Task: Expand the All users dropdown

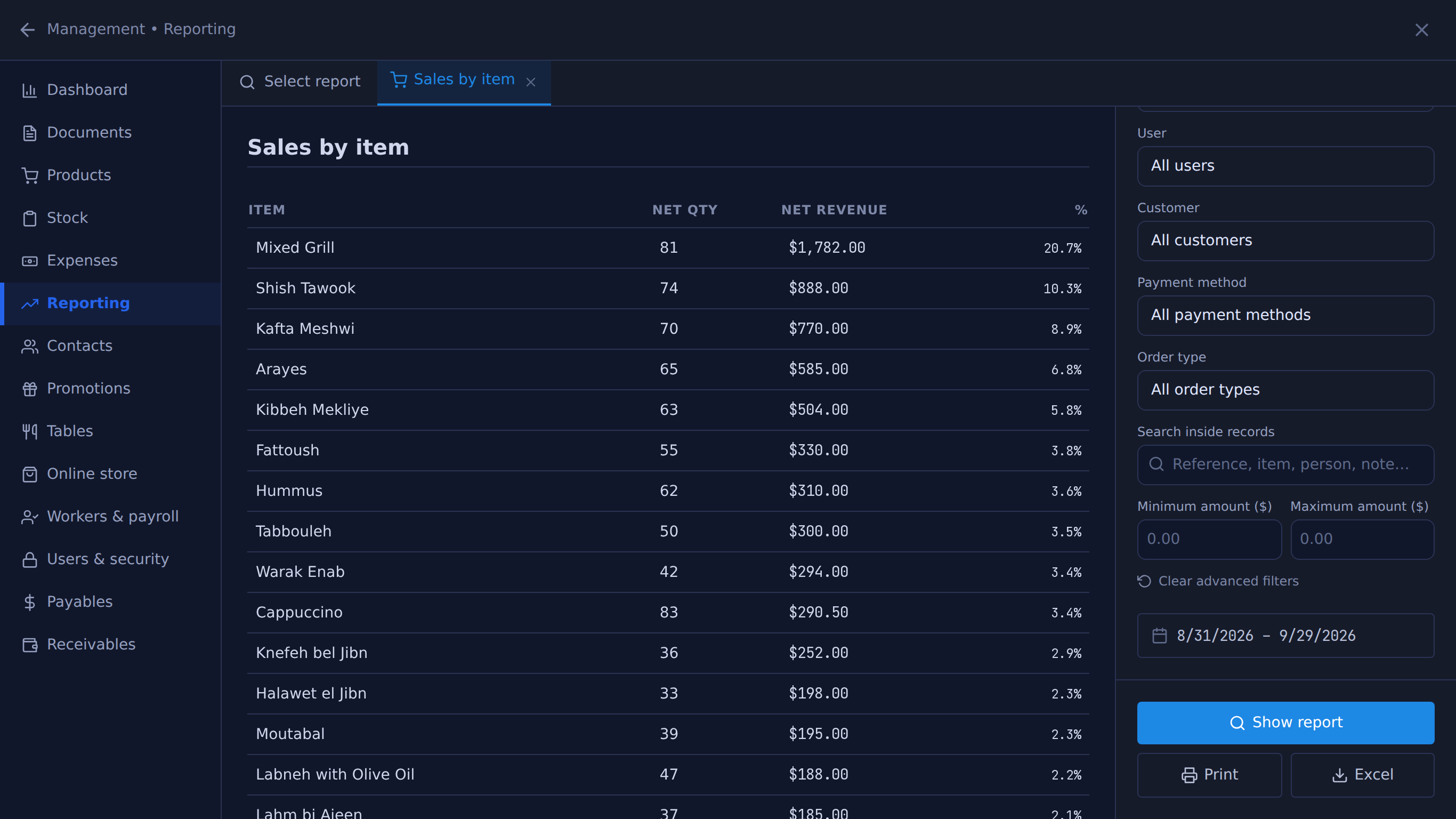Action: [x=1285, y=166]
